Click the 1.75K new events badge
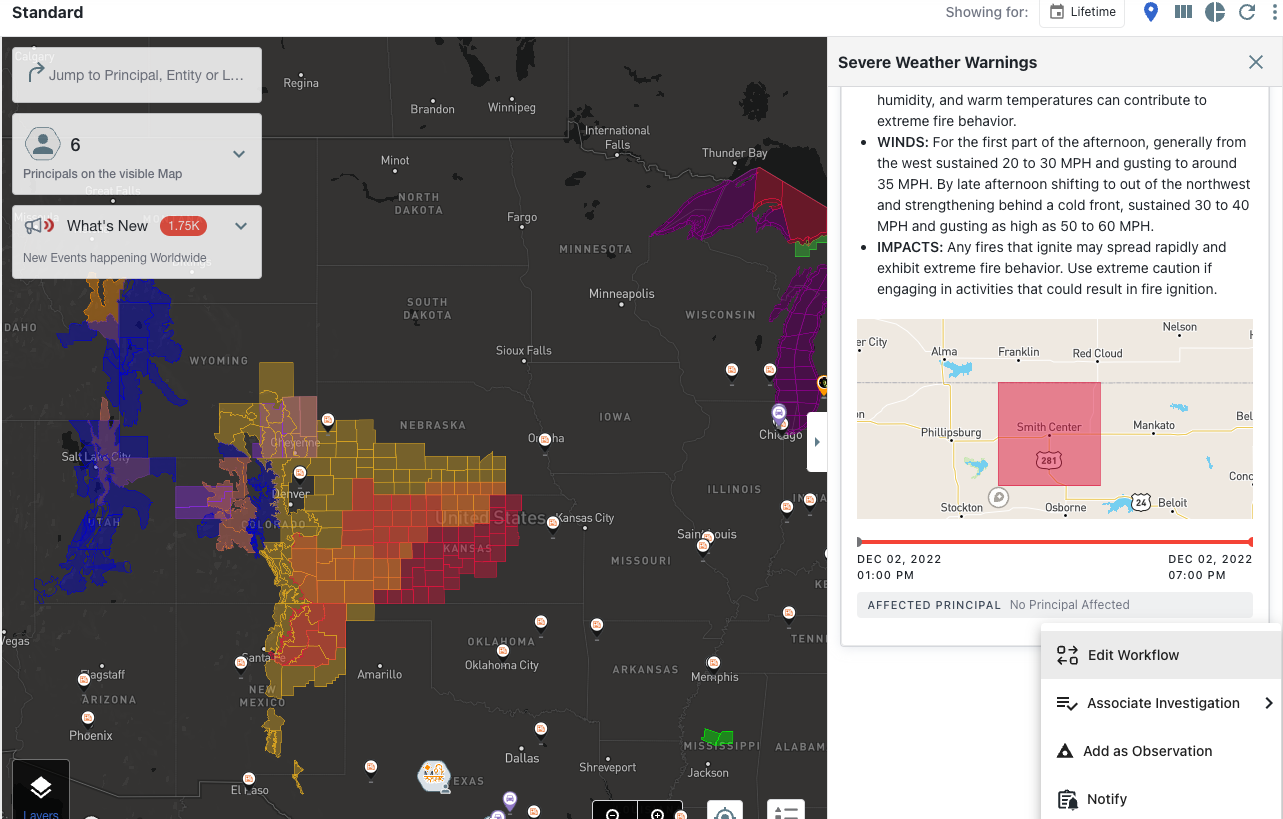The height and width of the screenshot is (819, 1283). [x=182, y=226]
